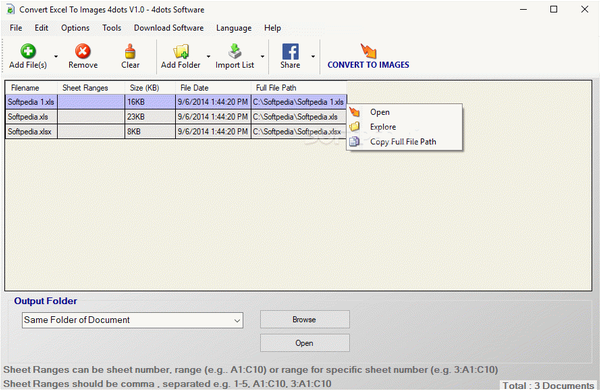Click the Sheet Ranges column header
This screenshot has height=390, width=600.
tap(91, 88)
